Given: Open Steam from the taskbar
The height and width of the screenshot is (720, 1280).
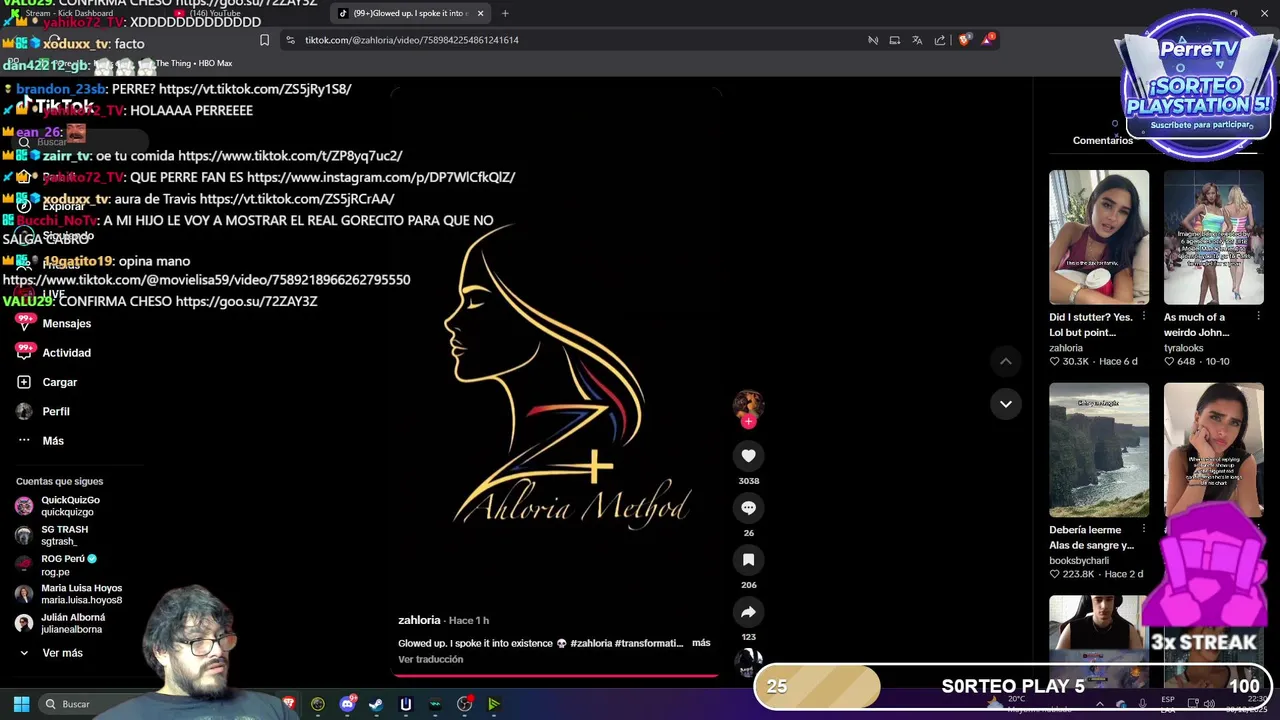Looking at the screenshot, I should coord(376,704).
